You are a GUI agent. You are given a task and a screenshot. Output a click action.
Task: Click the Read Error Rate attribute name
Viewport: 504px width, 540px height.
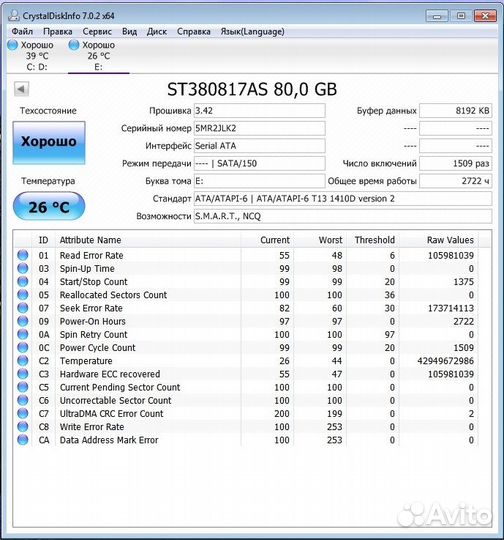[x=91, y=256]
